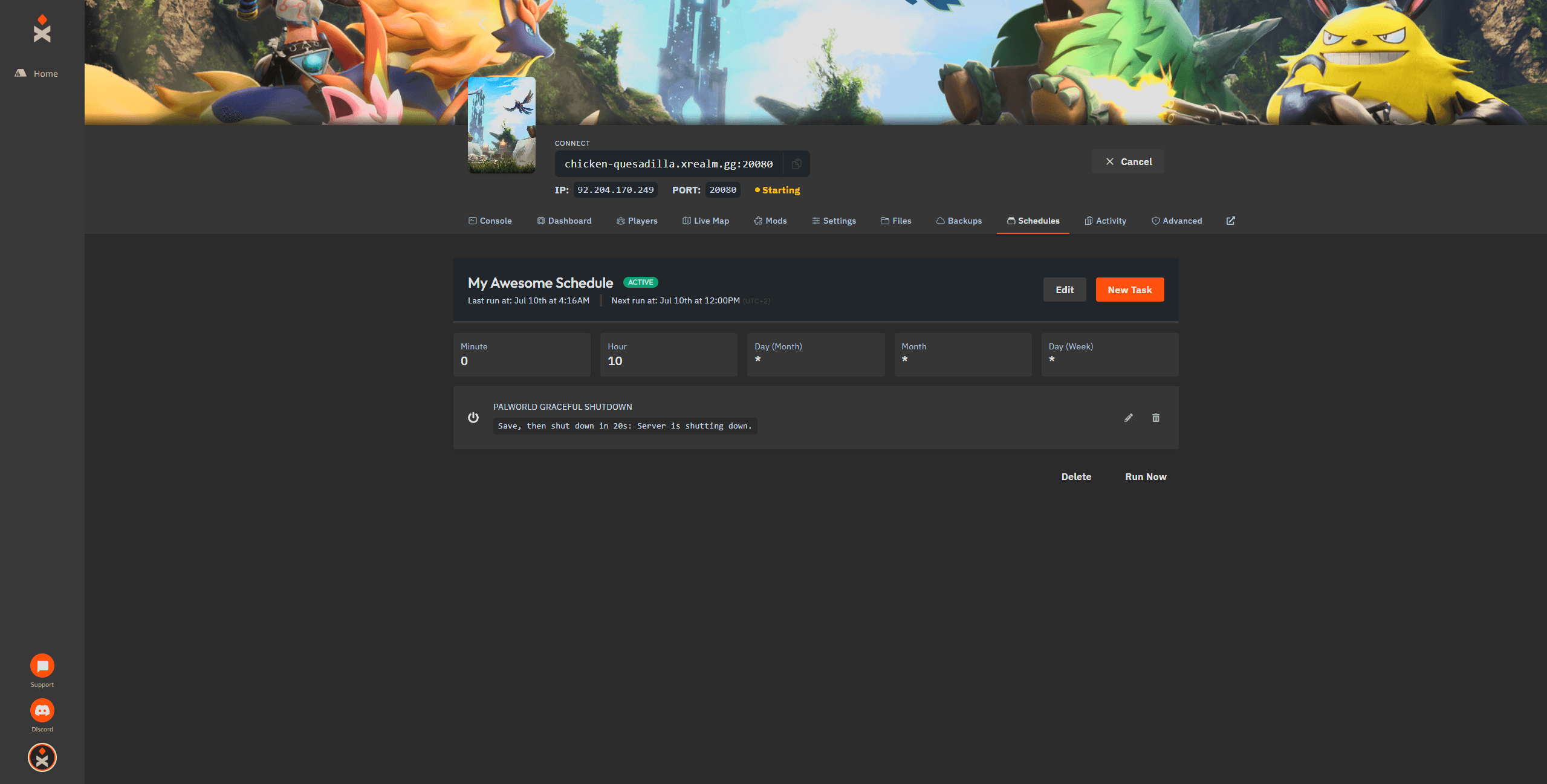The height and width of the screenshot is (784, 1547).
Task: Click the shutdown task command text
Action: (x=625, y=426)
